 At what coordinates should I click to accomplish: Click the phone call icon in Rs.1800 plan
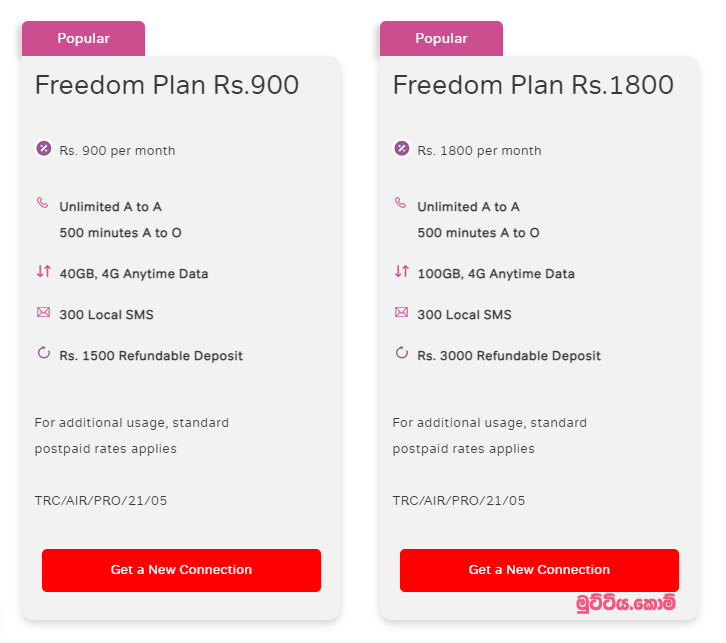coord(401,203)
